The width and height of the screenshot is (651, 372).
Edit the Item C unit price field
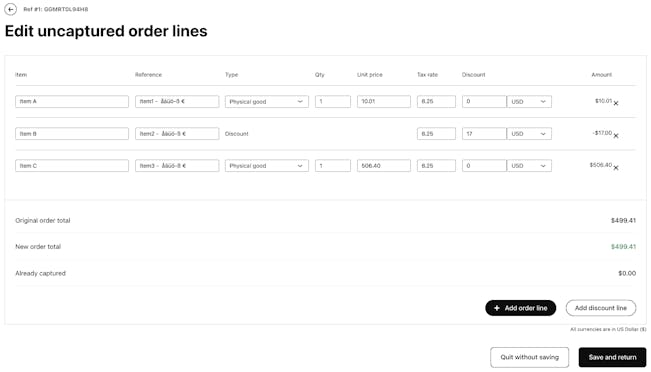coord(384,166)
